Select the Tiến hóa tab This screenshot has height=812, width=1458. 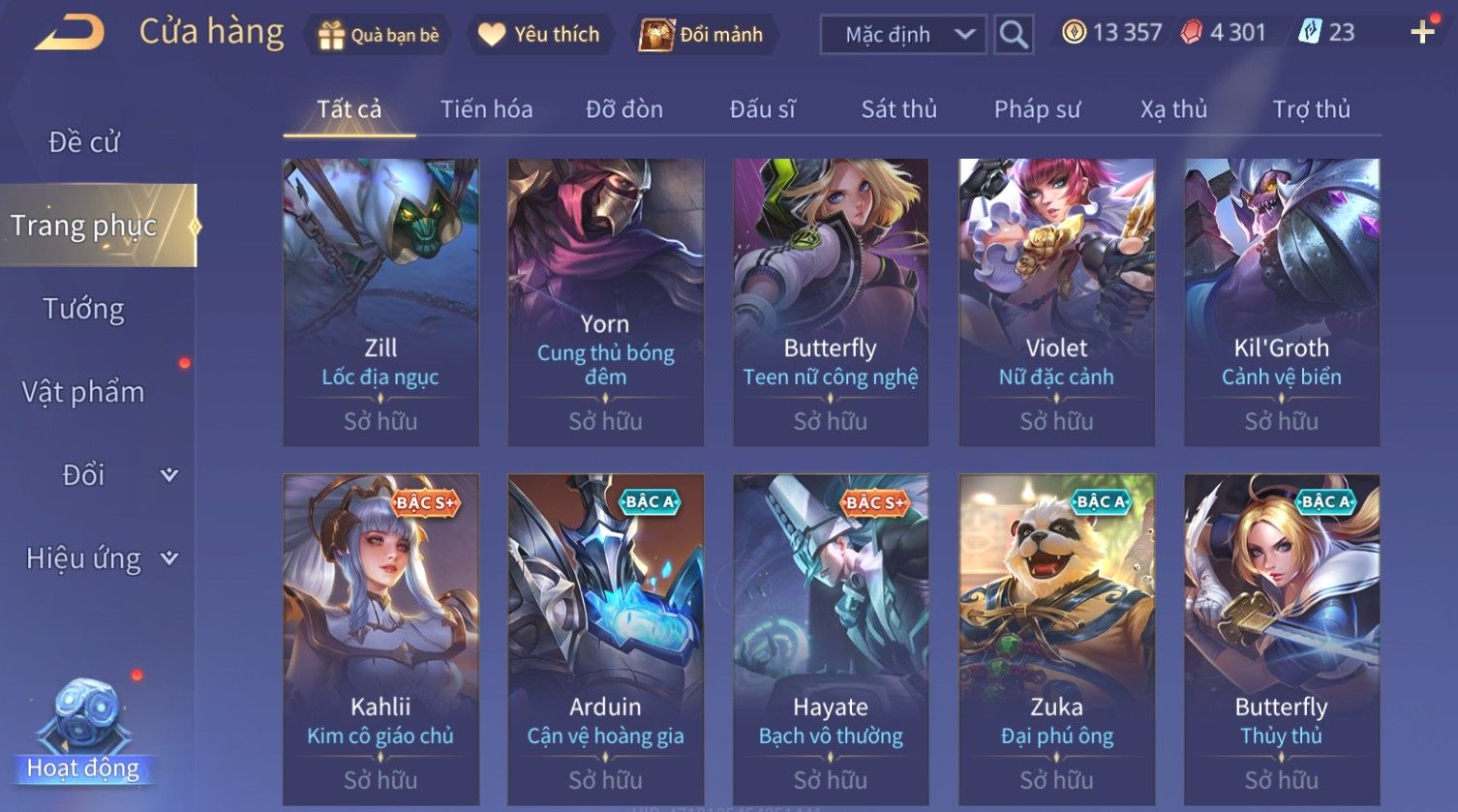point(487,109)
